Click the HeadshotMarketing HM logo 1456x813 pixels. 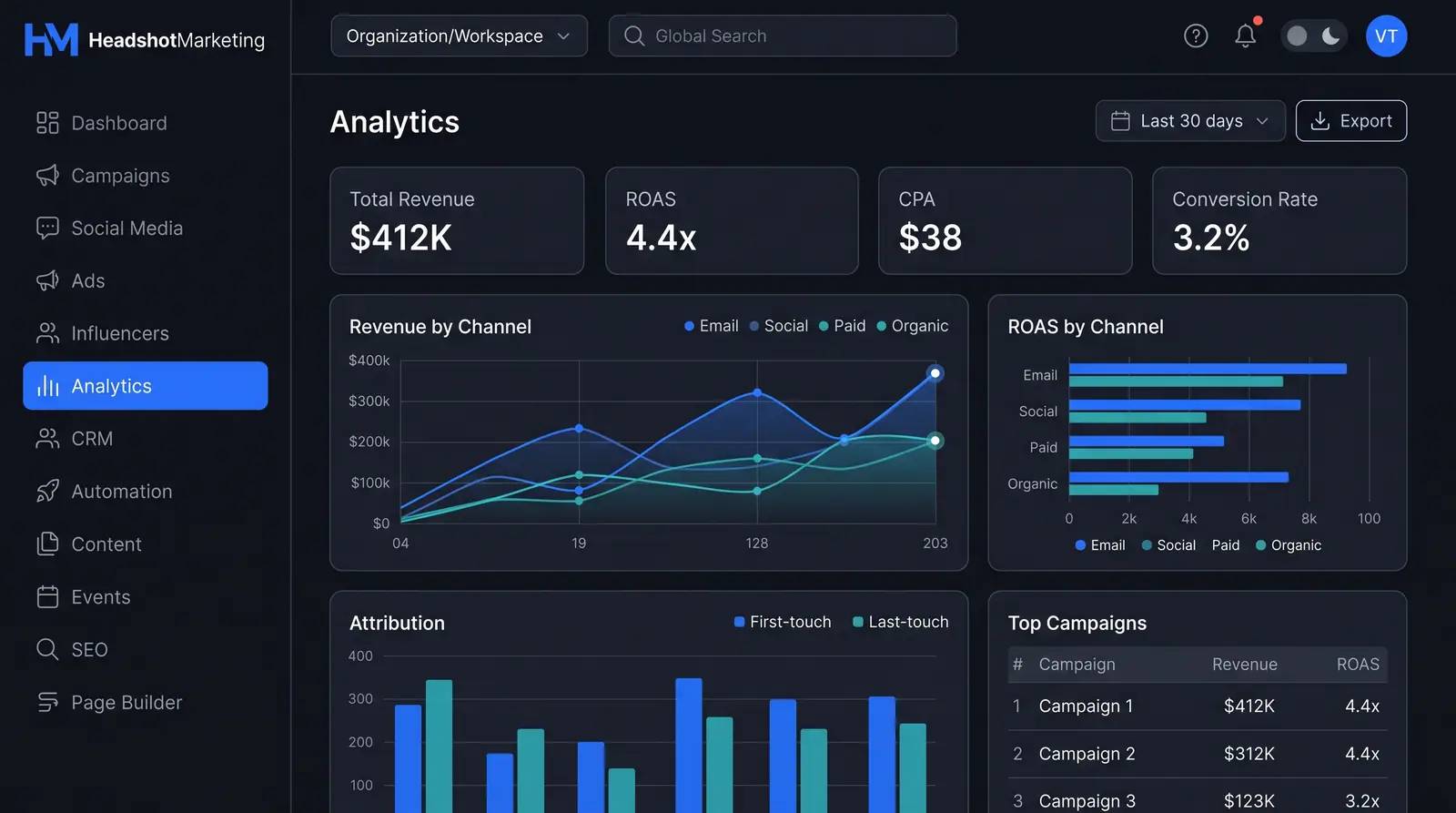[x=51, y=39]
